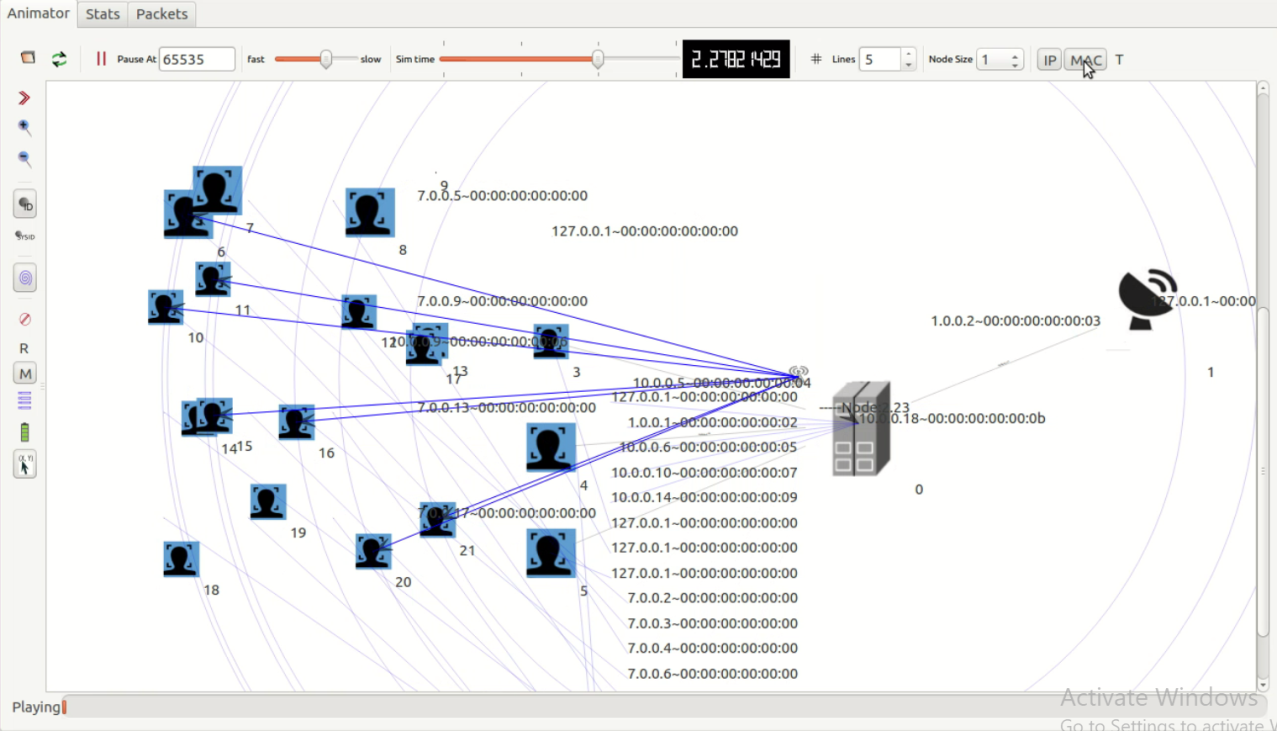This screenshot has height=731, width=1277.
Task: Click the R routing button in sidebar
Action: (25, 348)
